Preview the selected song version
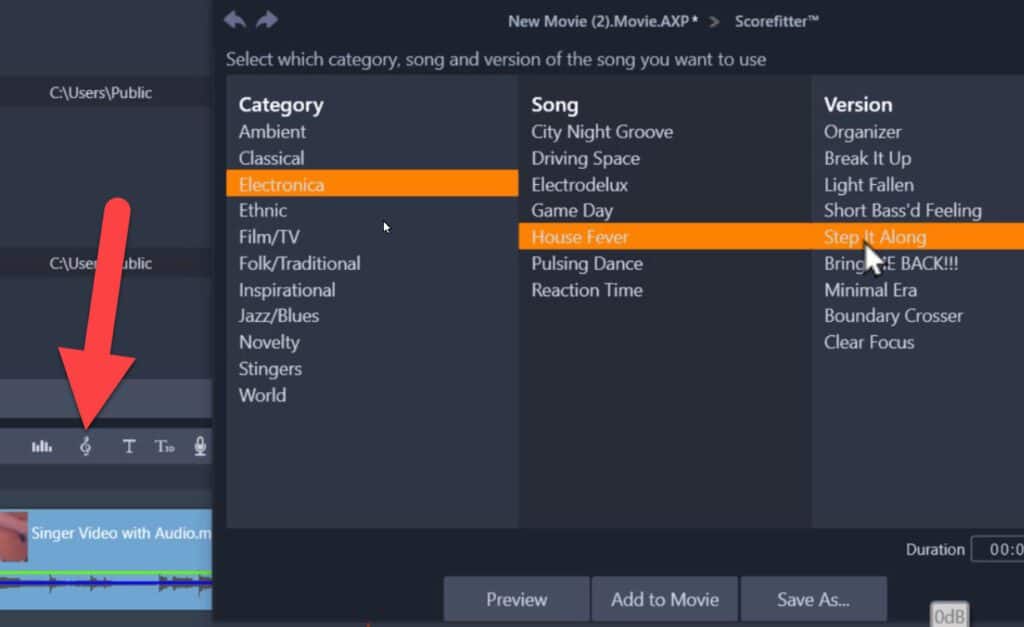 516,599
